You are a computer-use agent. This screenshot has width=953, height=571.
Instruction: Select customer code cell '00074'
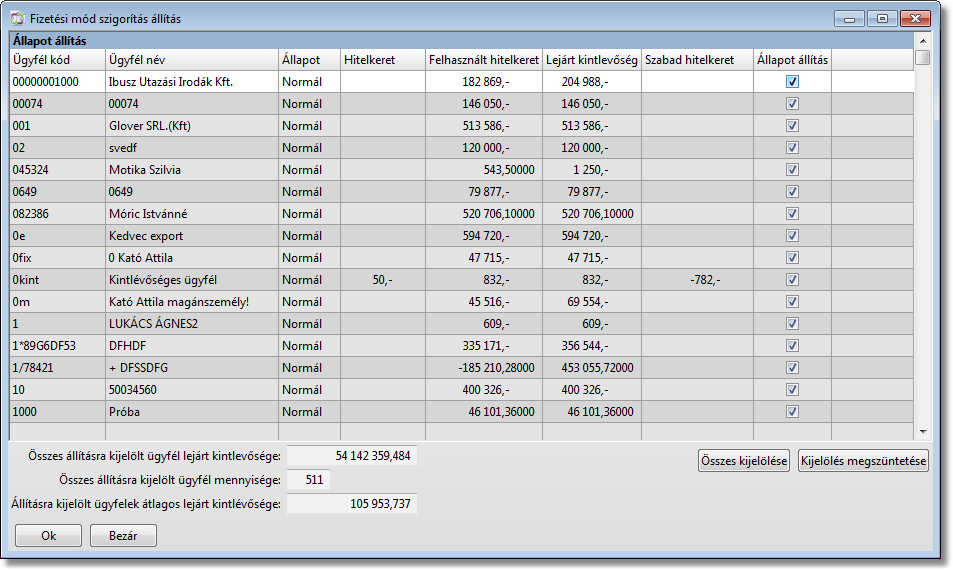(57, 104)
